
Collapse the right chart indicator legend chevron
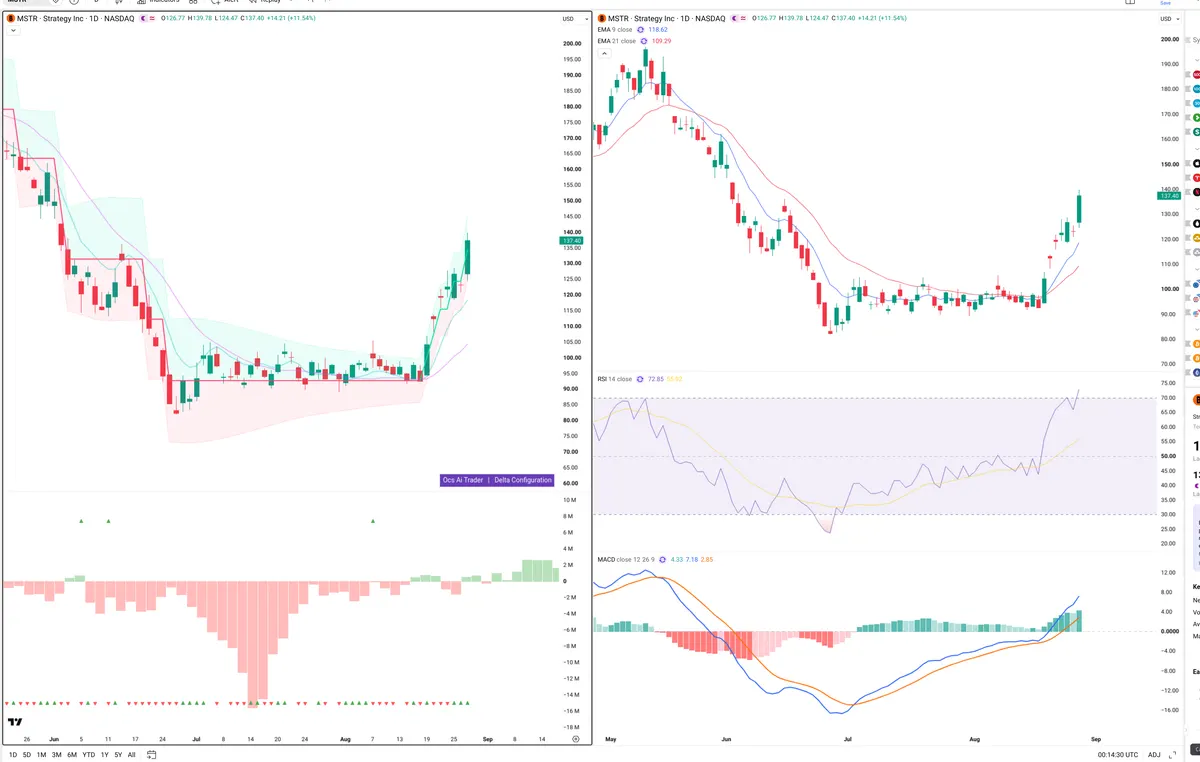(604, 53)
